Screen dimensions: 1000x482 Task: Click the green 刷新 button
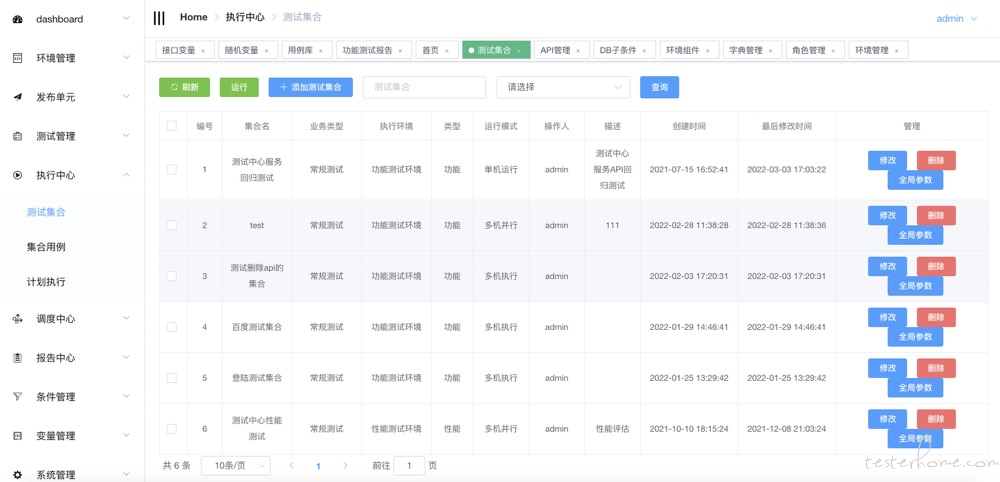click(x=184, y=87)
